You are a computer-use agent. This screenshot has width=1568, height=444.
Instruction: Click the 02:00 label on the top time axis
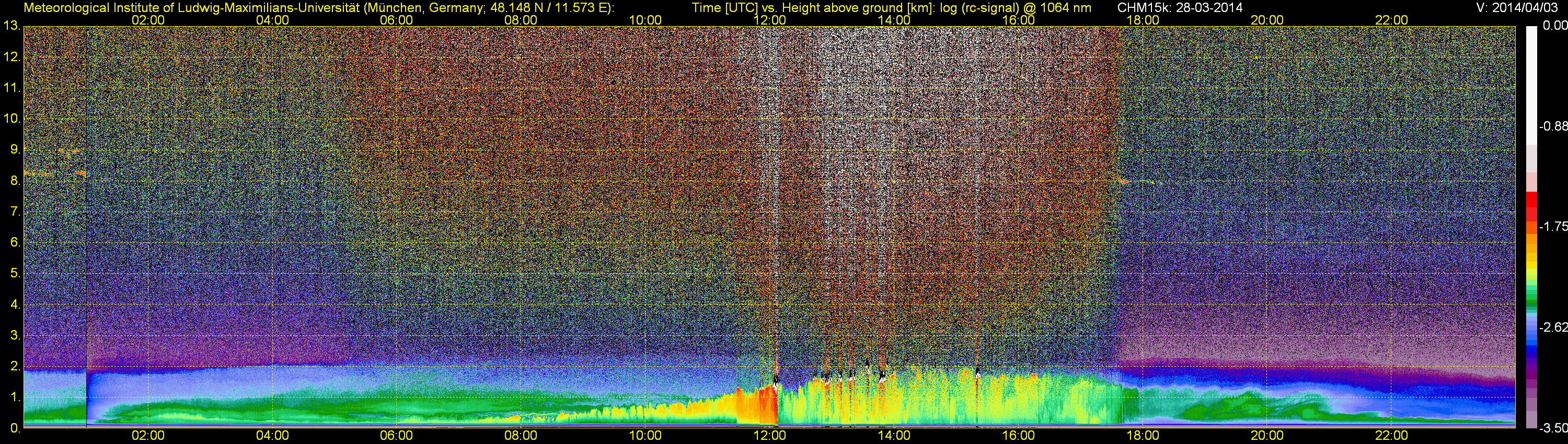click(148, 20)
